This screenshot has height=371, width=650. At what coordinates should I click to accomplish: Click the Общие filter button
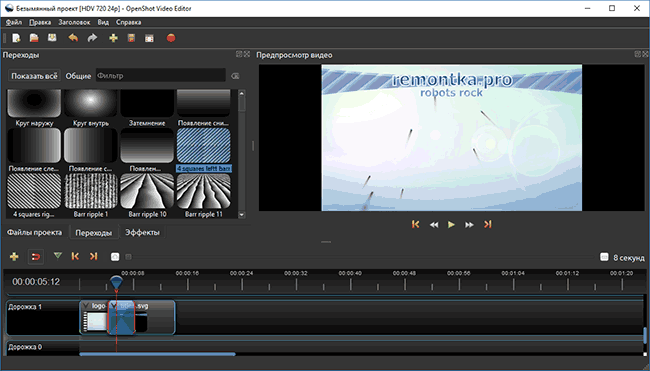tap(78, 76)
